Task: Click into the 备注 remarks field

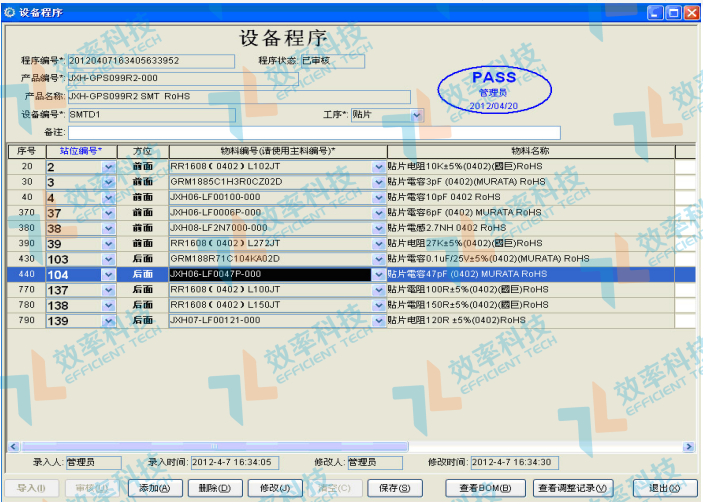Action: tap(314, 133)
